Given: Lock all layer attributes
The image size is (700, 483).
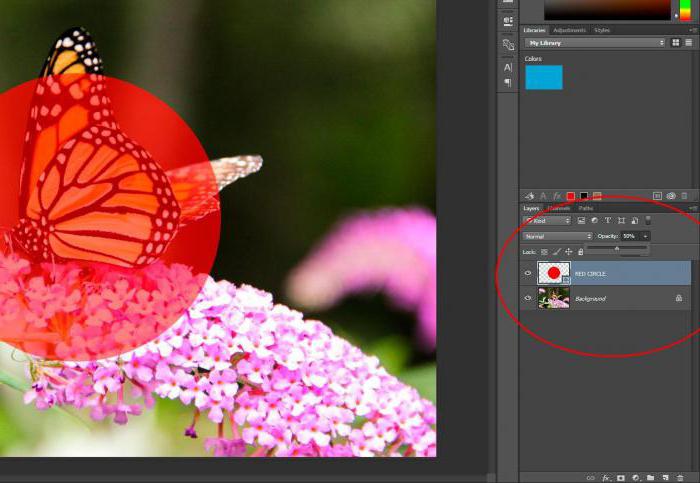Looking at the screenshot, I should [x=580, y=252].
